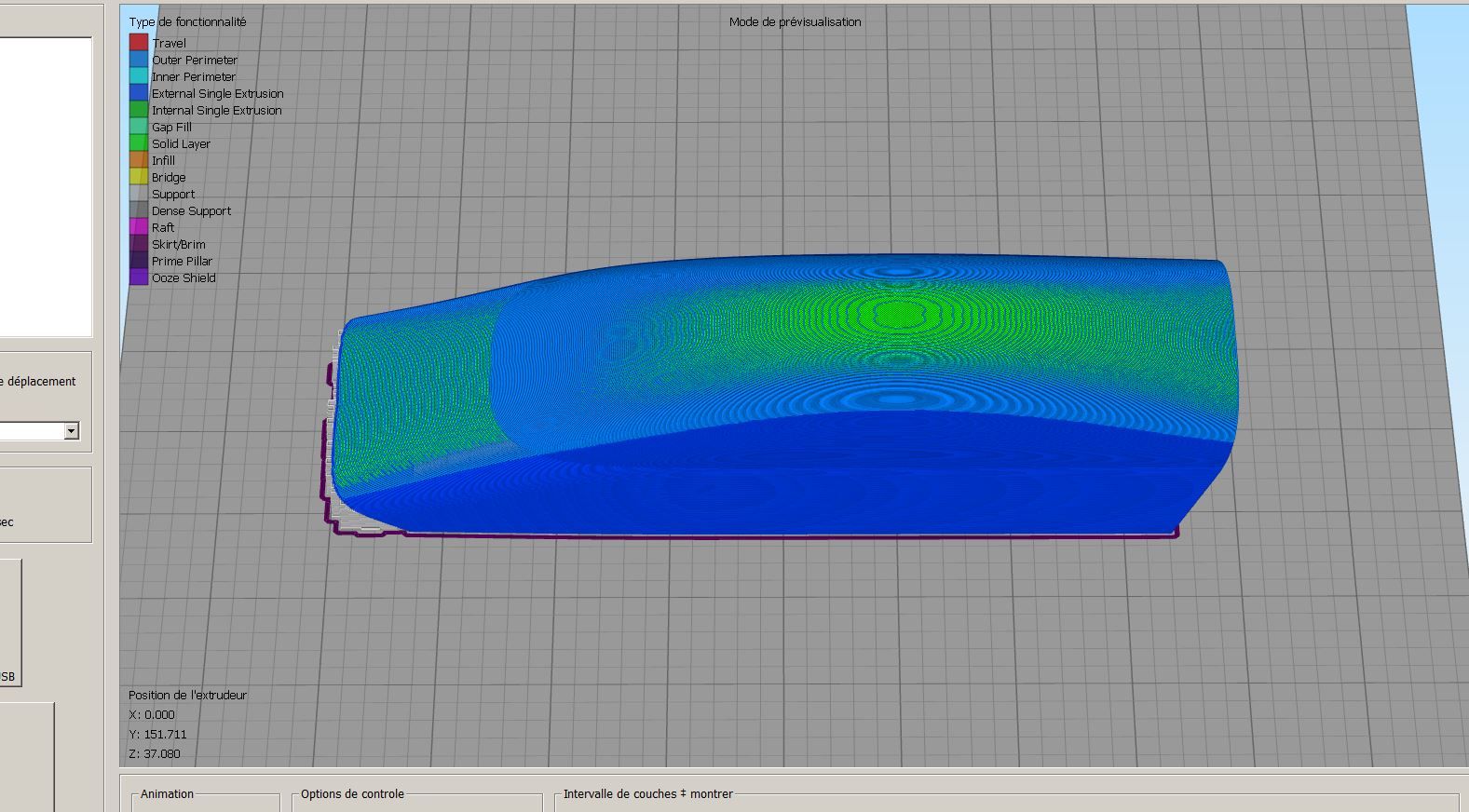The width and height of the screenshot is (1469, 812).
Task: Click the white list box in left panel
Action: click(46, 186)
